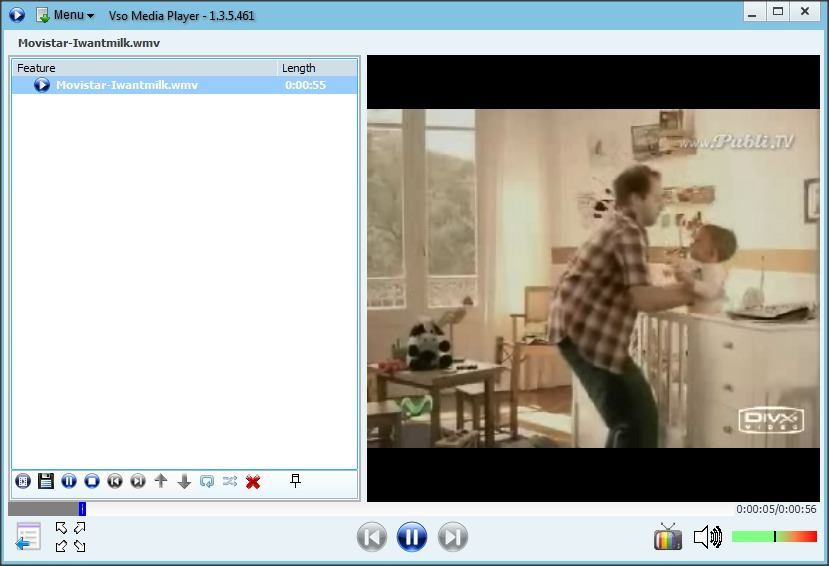The image size is (829, 566).
Task: Minimize the Vso Media Player window
Action: (x=752, y=12)
